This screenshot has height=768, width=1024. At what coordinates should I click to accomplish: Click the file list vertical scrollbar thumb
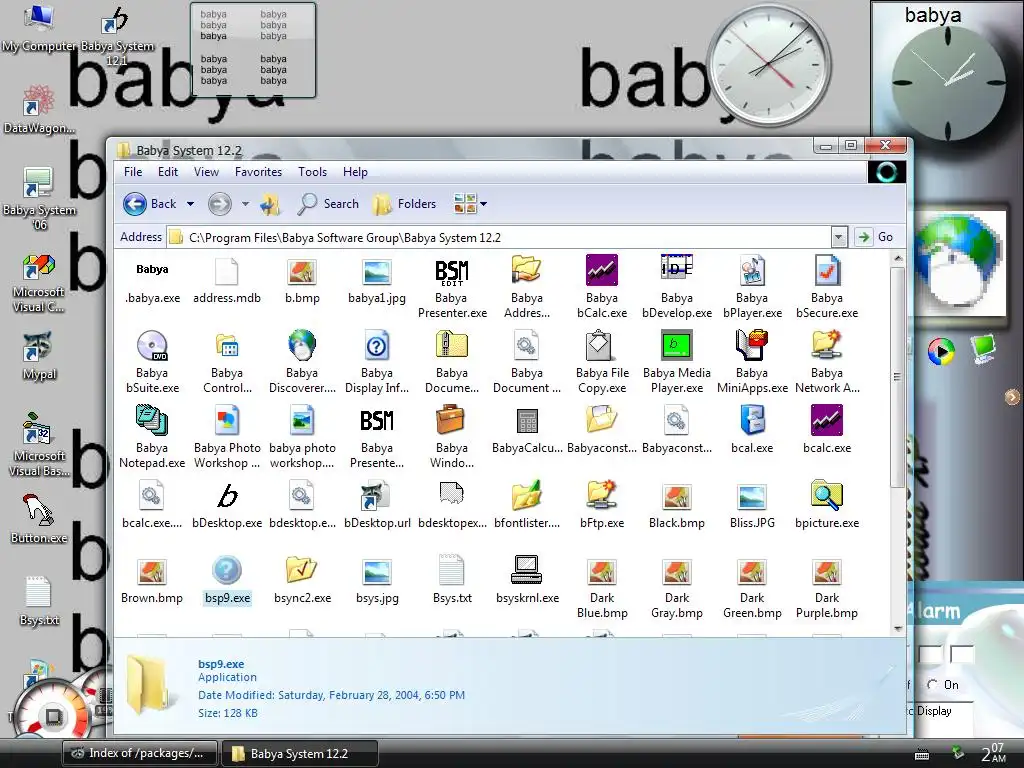point(897,377)
